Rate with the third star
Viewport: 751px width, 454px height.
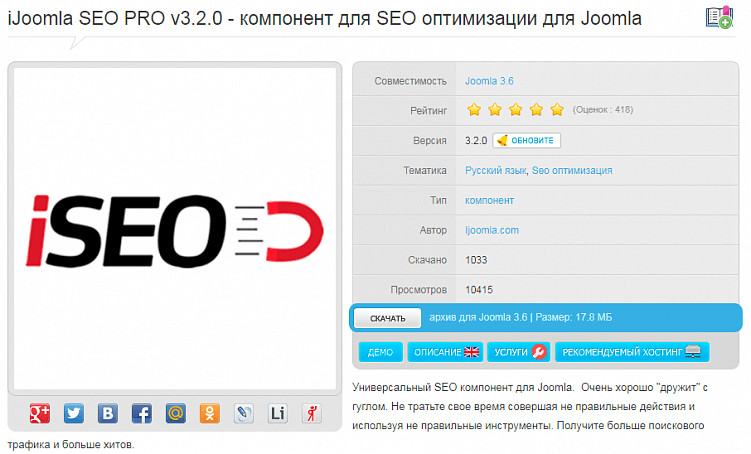515,110
